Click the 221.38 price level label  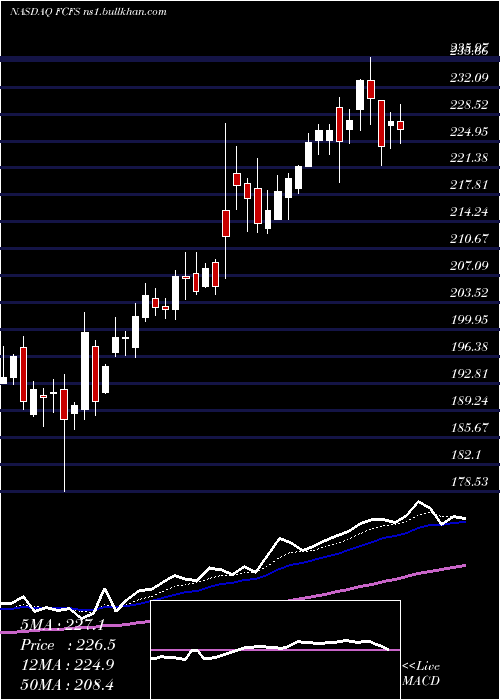pyautogui.click(x=469, y=158)
